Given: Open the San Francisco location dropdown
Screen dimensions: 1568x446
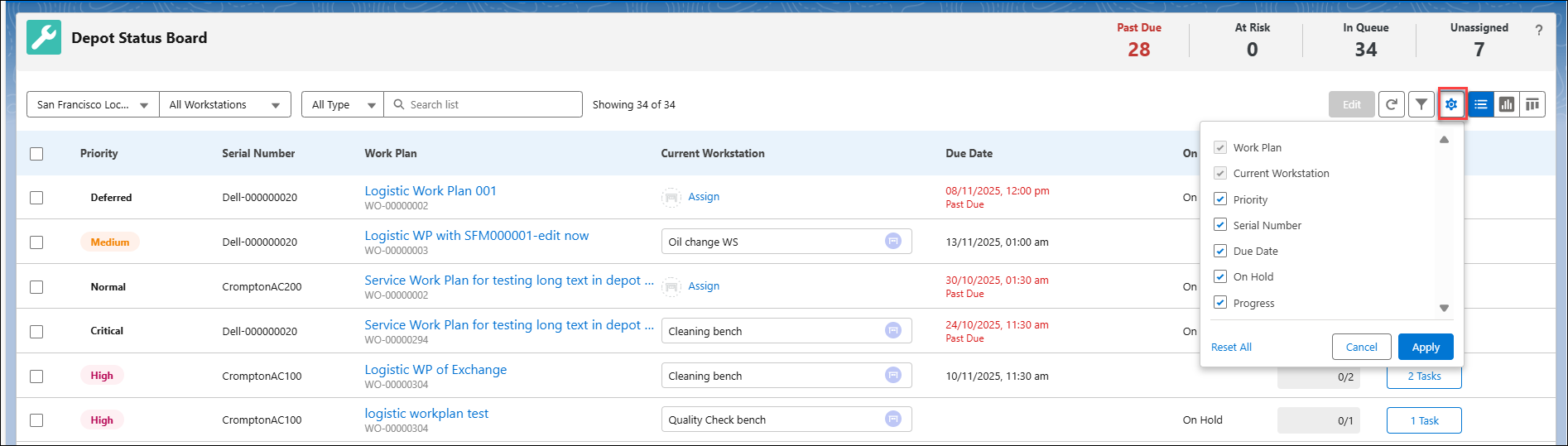Looking at the screenshot, I should click(93, 104).
